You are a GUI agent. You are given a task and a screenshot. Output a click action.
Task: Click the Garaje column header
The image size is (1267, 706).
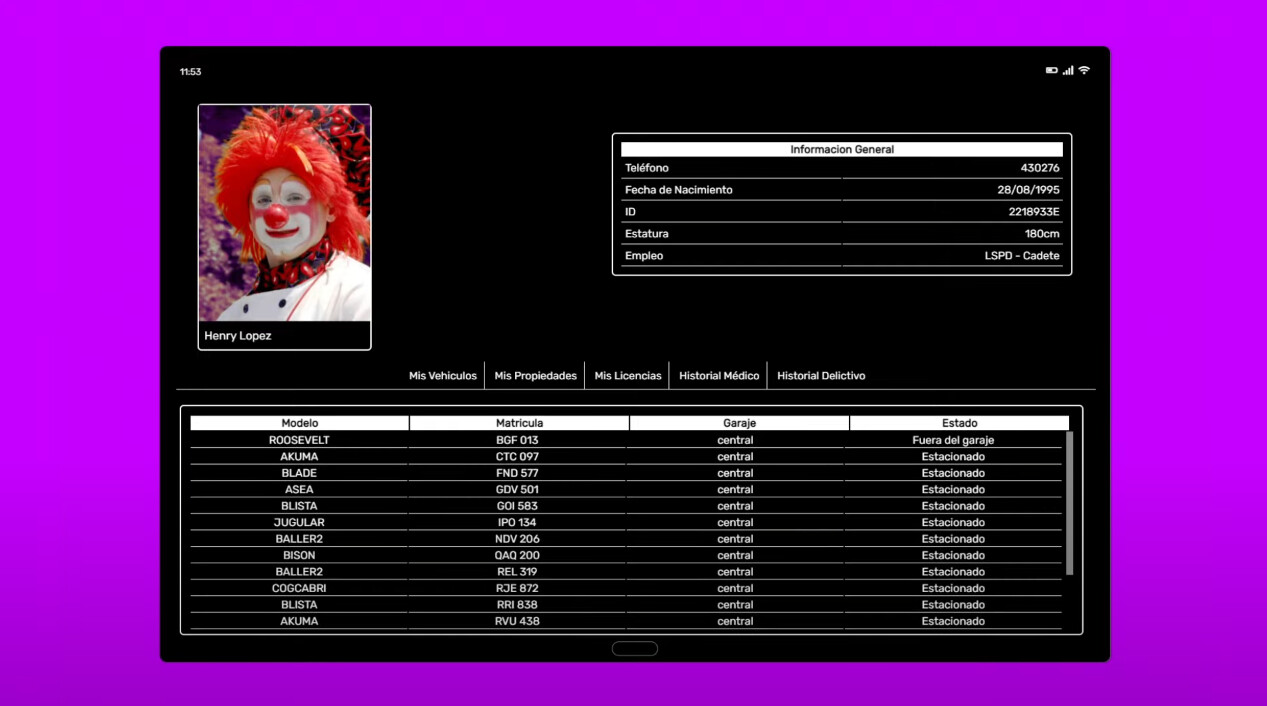(740, 423)
